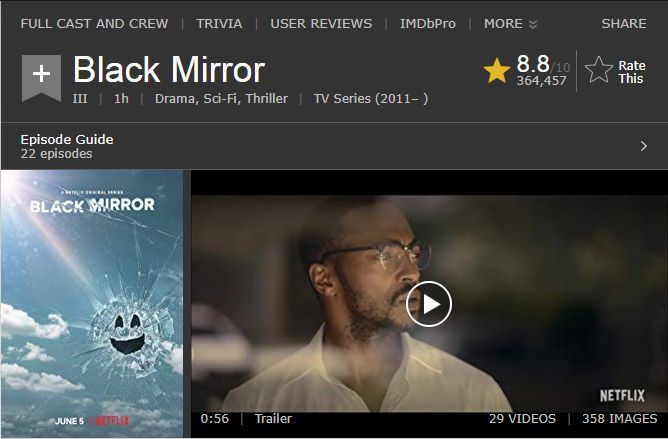Open FULL CAST AND CREW page

94,23
